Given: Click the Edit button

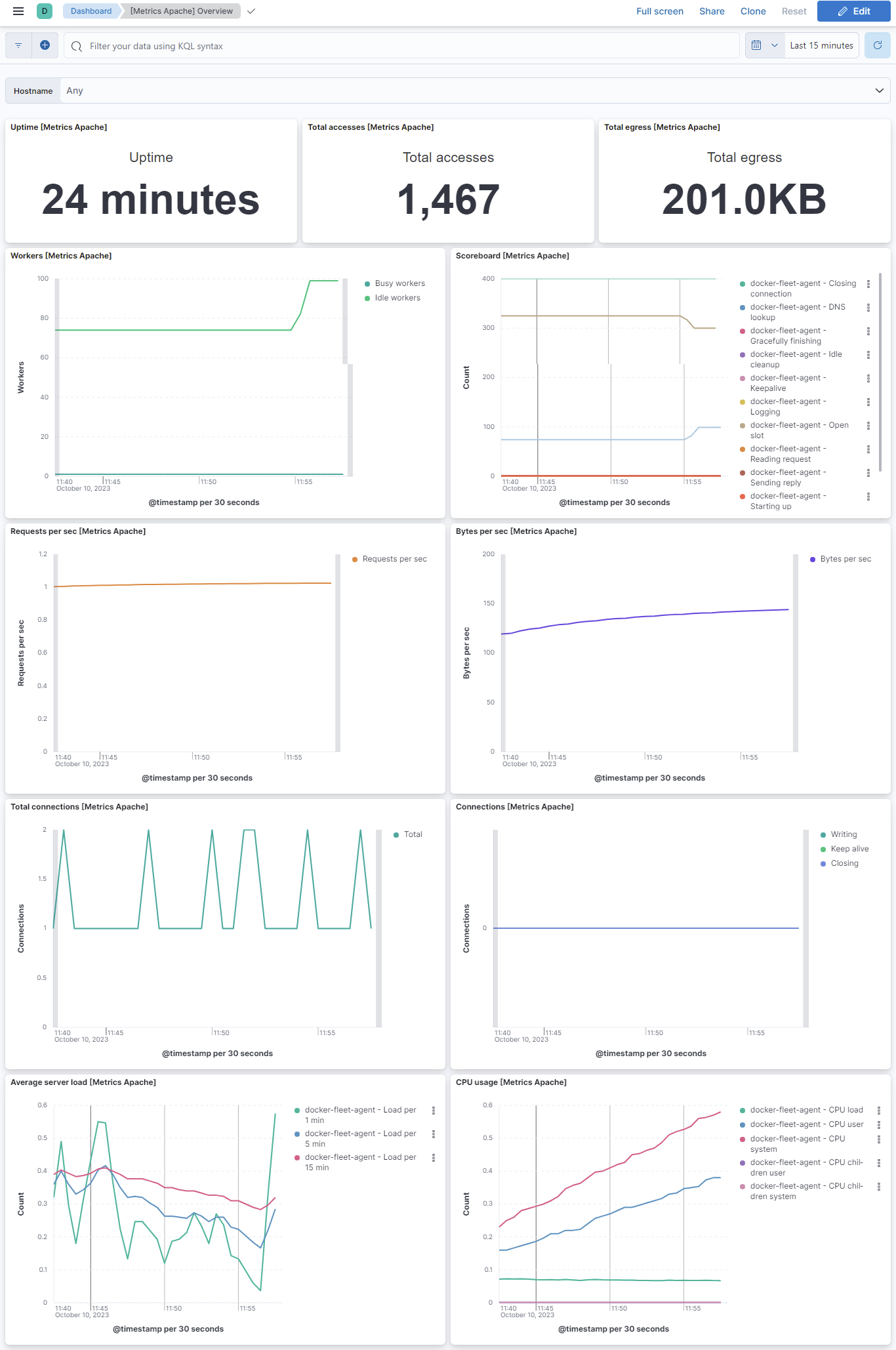Looking at the screenshot, I should point(854,11).
